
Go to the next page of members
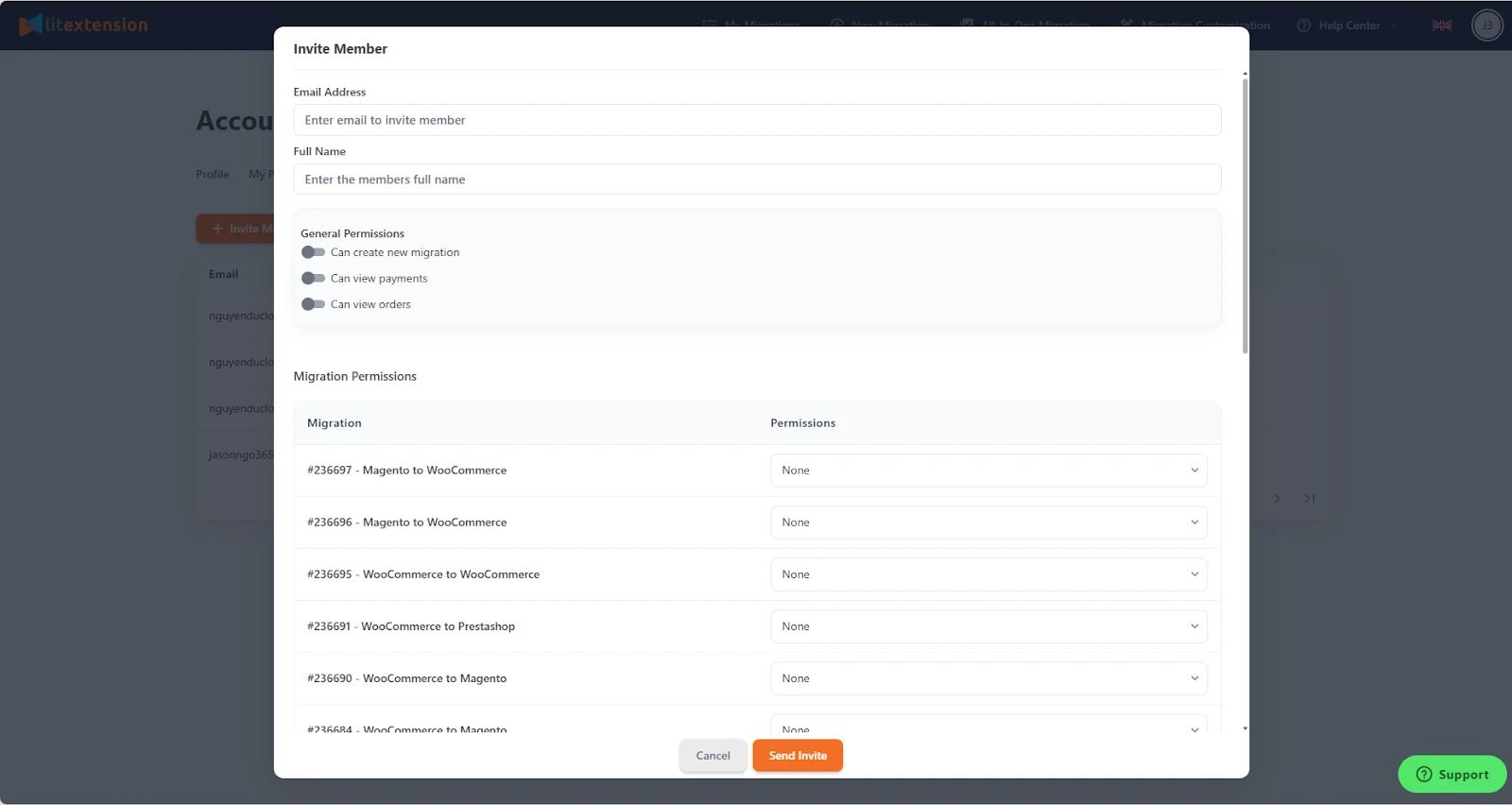[x=1277, y=499]
